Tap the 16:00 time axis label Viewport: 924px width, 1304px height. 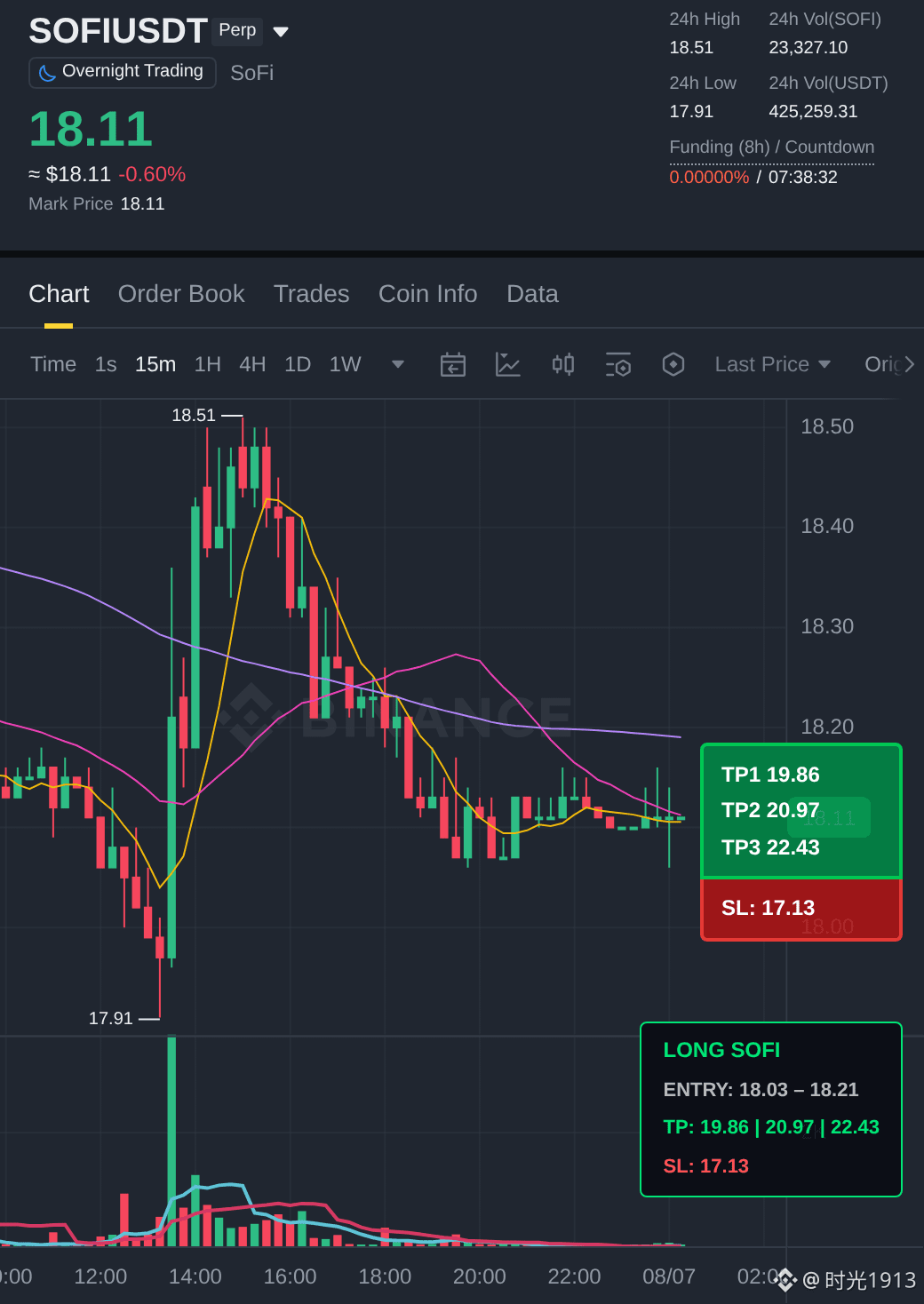291,1277
